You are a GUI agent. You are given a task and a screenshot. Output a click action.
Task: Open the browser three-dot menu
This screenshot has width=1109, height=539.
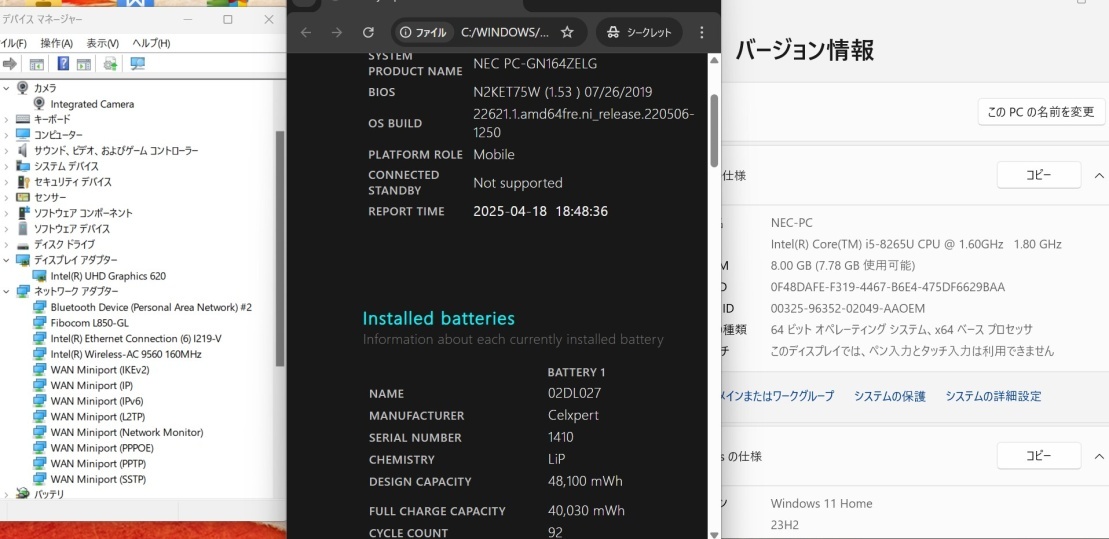[x=702, y=33]
